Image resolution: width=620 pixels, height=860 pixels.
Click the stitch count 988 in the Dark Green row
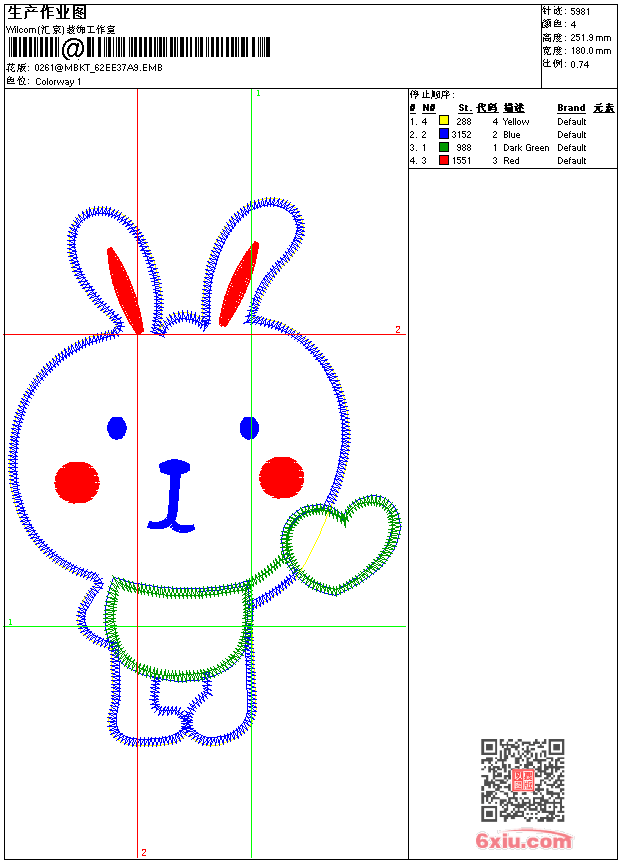click(x=464, y=148)
